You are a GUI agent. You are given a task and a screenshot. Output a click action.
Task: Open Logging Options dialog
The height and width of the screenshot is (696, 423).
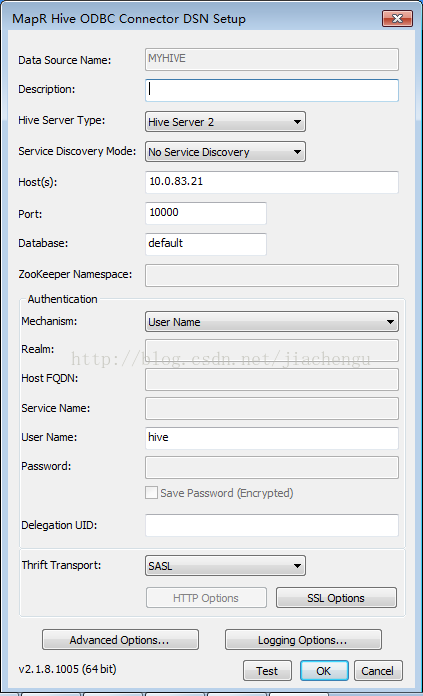(x=303, y=640)
